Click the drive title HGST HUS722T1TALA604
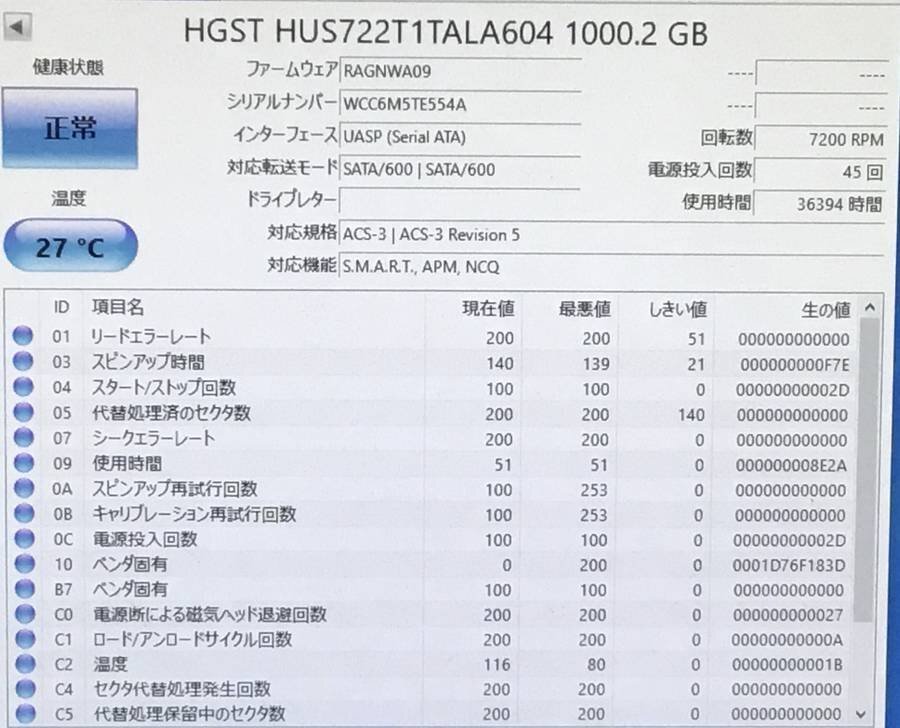This screenshot has height=728, width=900. [368, 32]
